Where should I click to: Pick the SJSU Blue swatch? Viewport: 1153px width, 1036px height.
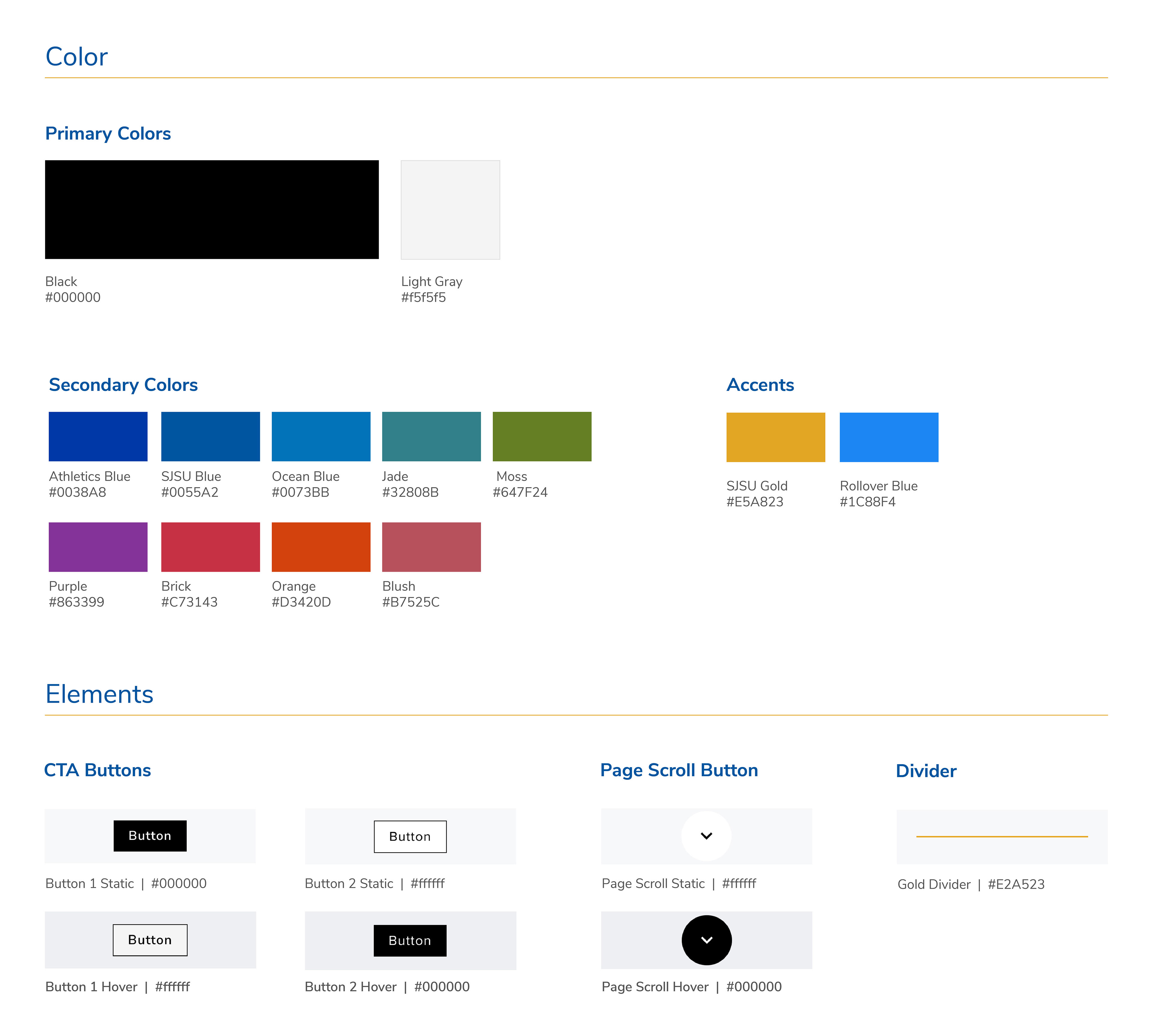point(210,437)
